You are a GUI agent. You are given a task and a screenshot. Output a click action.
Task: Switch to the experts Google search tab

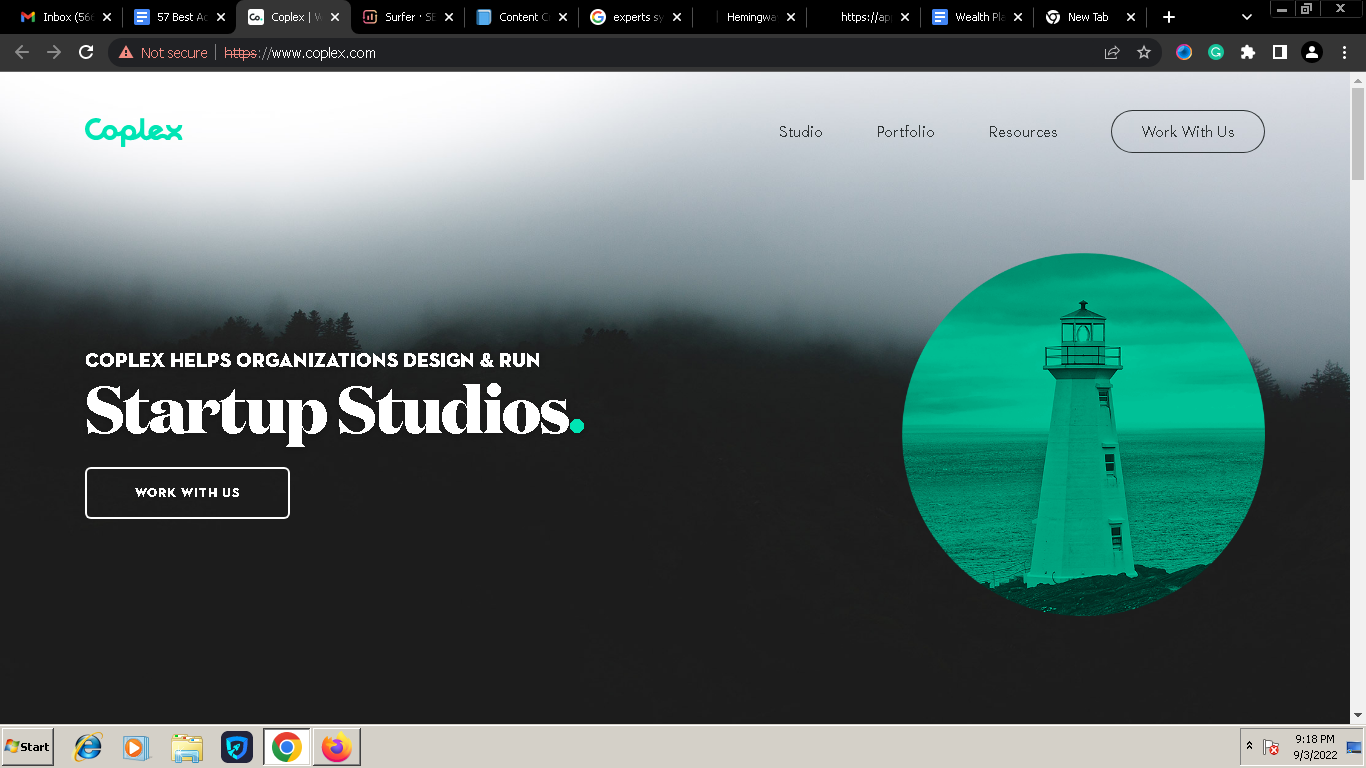pos(635,17)
